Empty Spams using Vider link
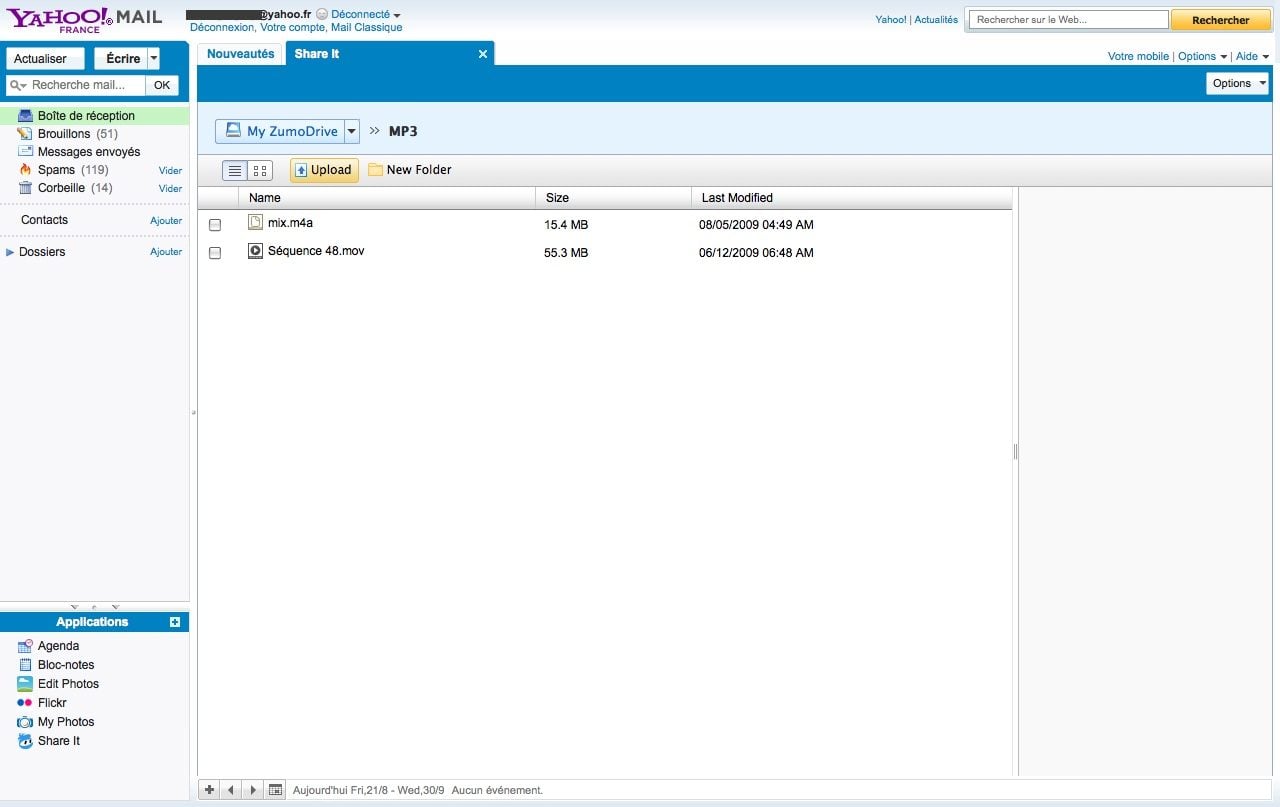Viewport: 1280px width, 807px height. pyautogui.click(x=170, y=171)
